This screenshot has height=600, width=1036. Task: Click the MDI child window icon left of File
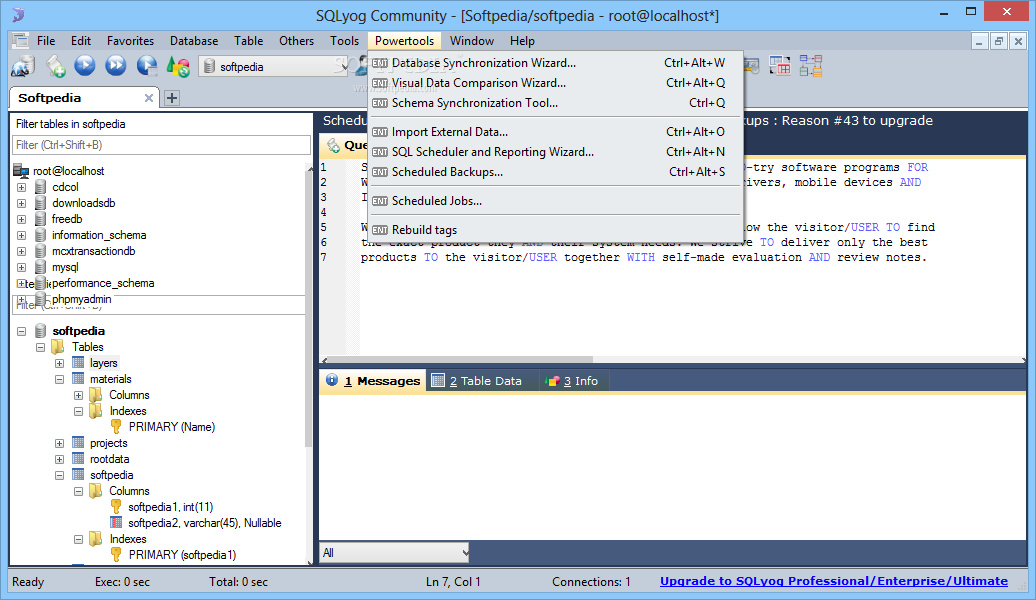coord(20,40)
